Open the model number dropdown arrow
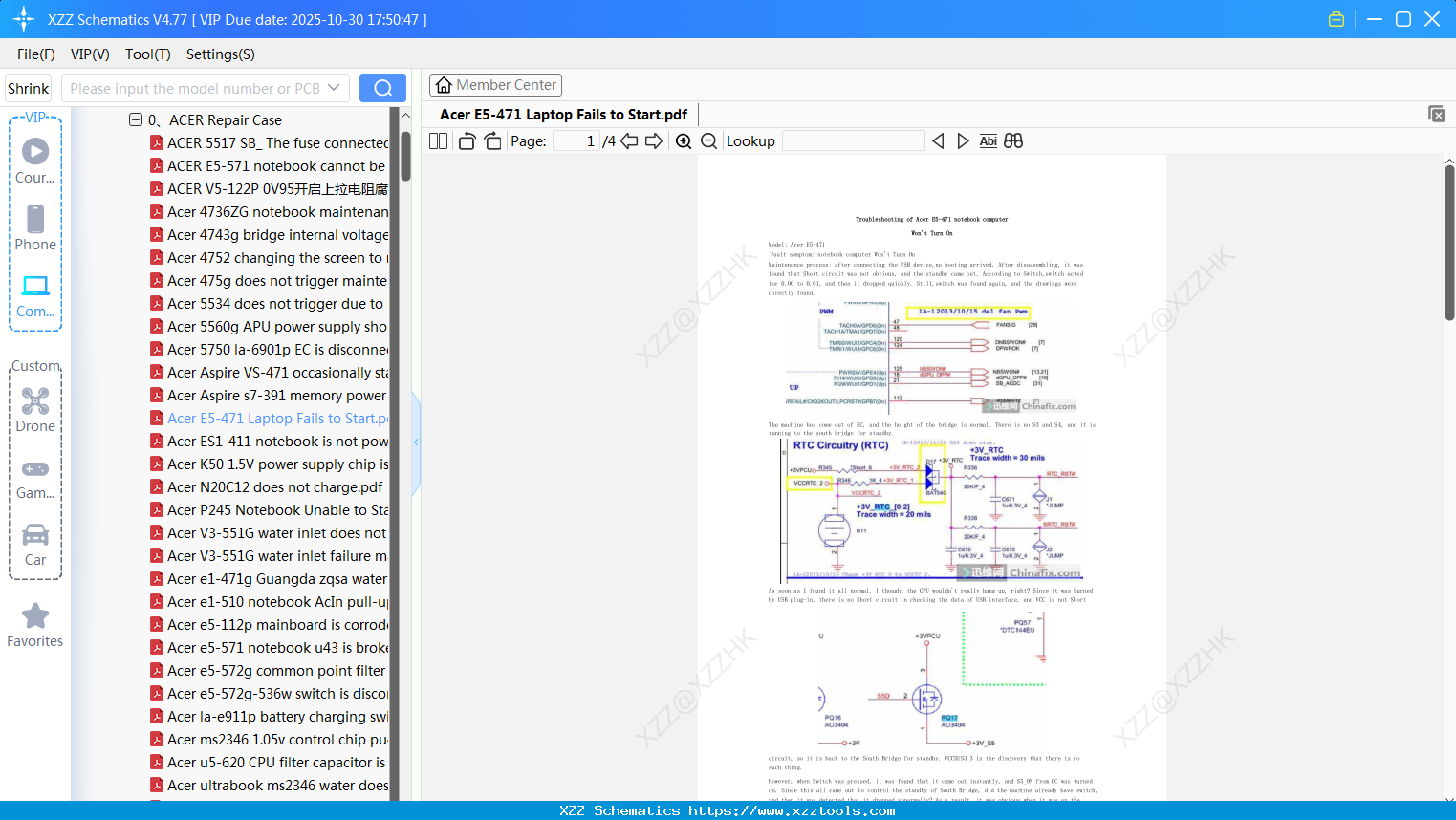Screen dimensions: 1456x820 334,88
